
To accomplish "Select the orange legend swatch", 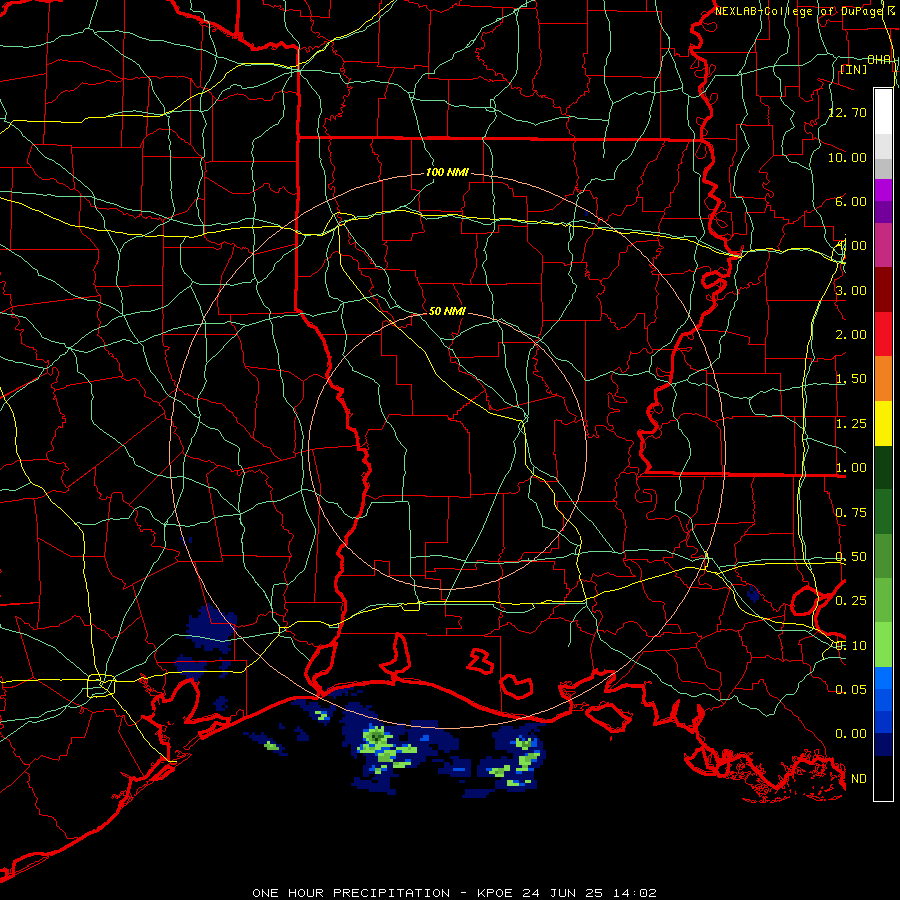I will 883,379.
